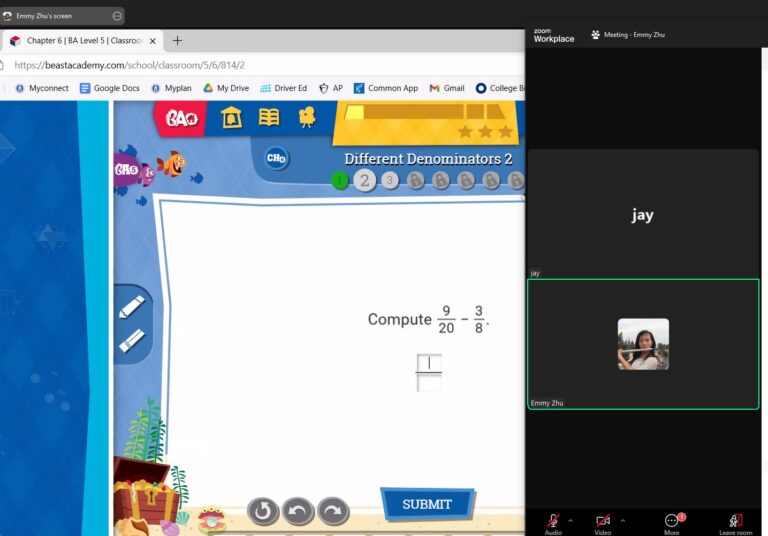
Task: Click the CH5 purple fish icon
Action: coord(132,171)
